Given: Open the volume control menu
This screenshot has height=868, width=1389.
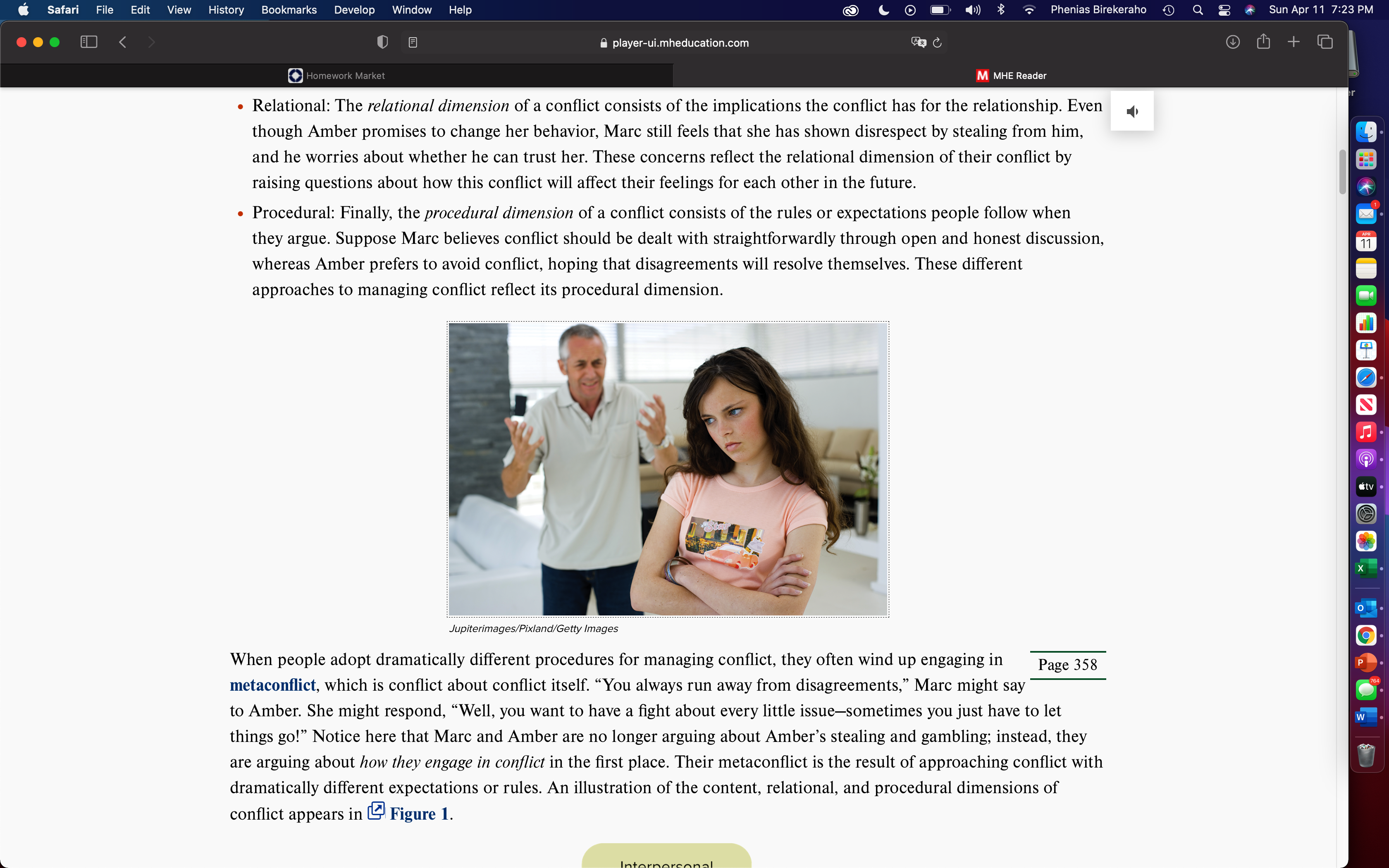Looking at the screenshot, I should (972, 10).
